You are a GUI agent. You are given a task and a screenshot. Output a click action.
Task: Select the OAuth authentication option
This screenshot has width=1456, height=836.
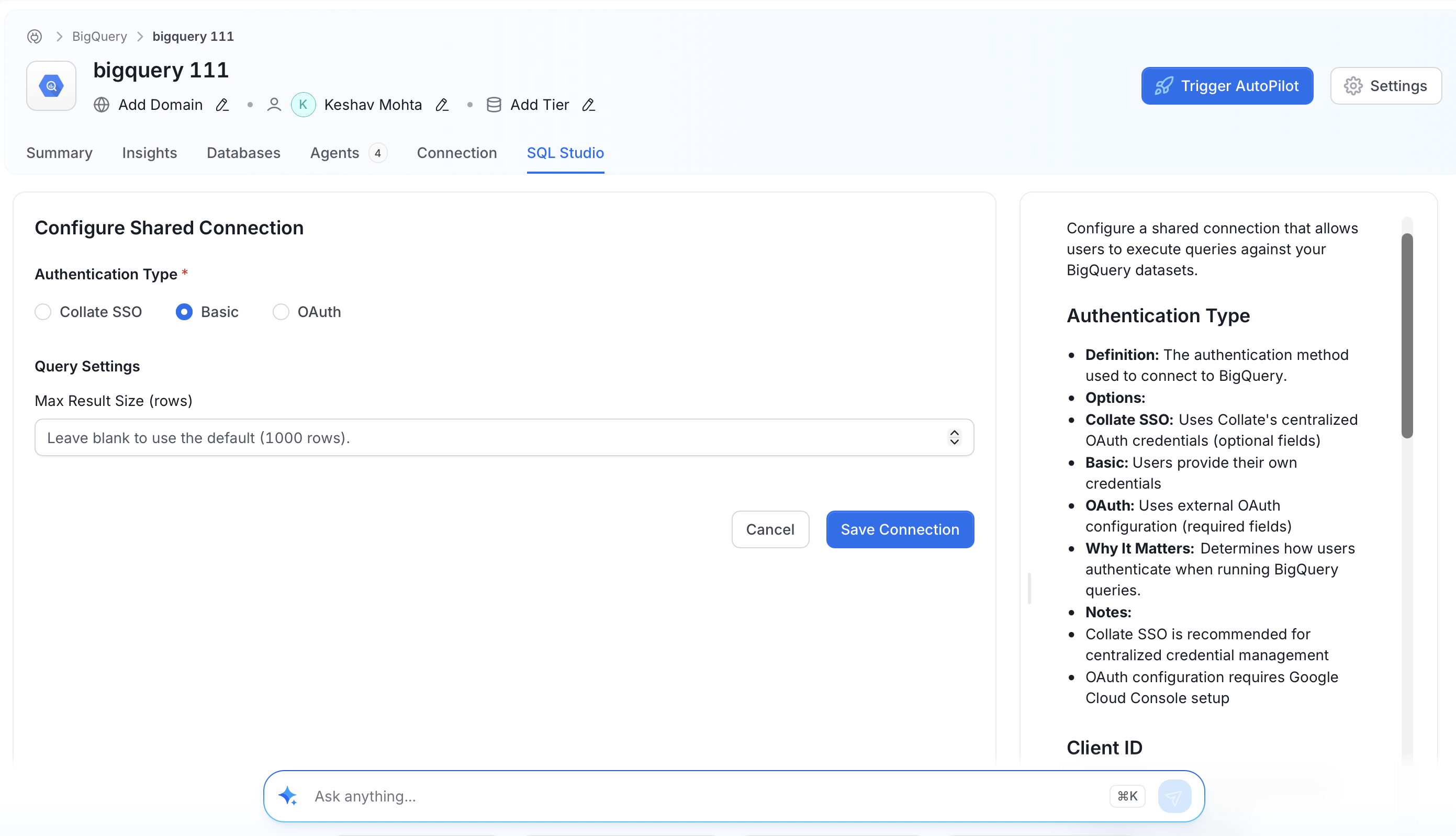tap(281, 312)
